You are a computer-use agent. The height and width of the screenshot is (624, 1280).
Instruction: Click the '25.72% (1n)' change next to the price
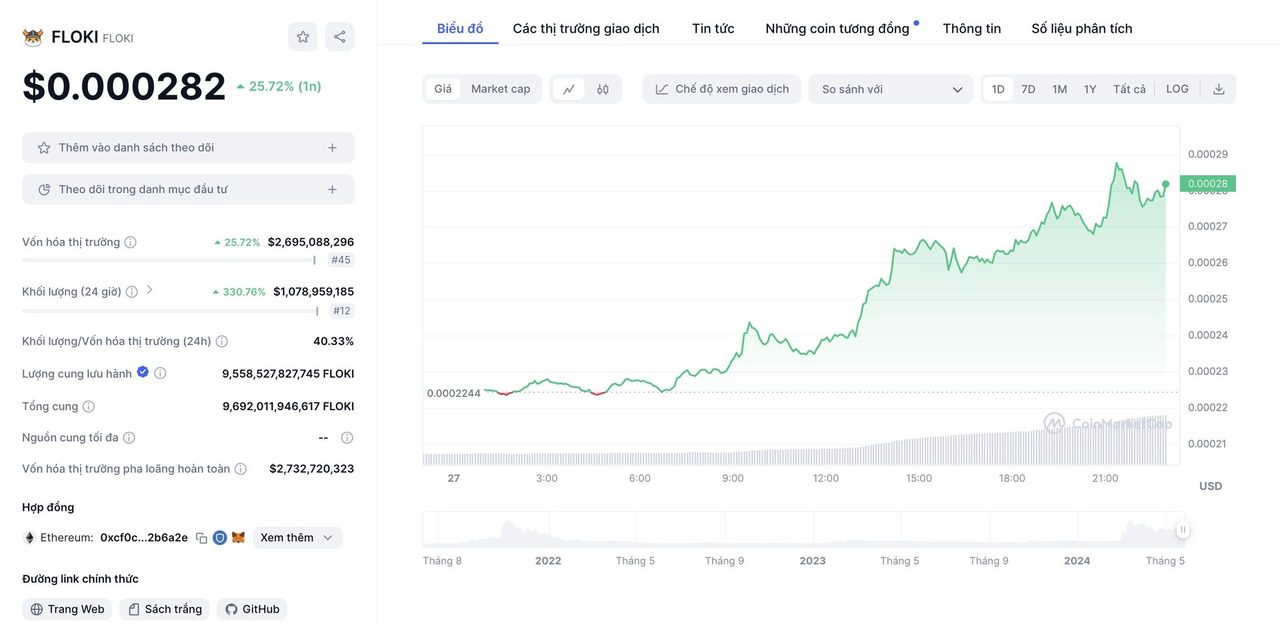[279, 86]
